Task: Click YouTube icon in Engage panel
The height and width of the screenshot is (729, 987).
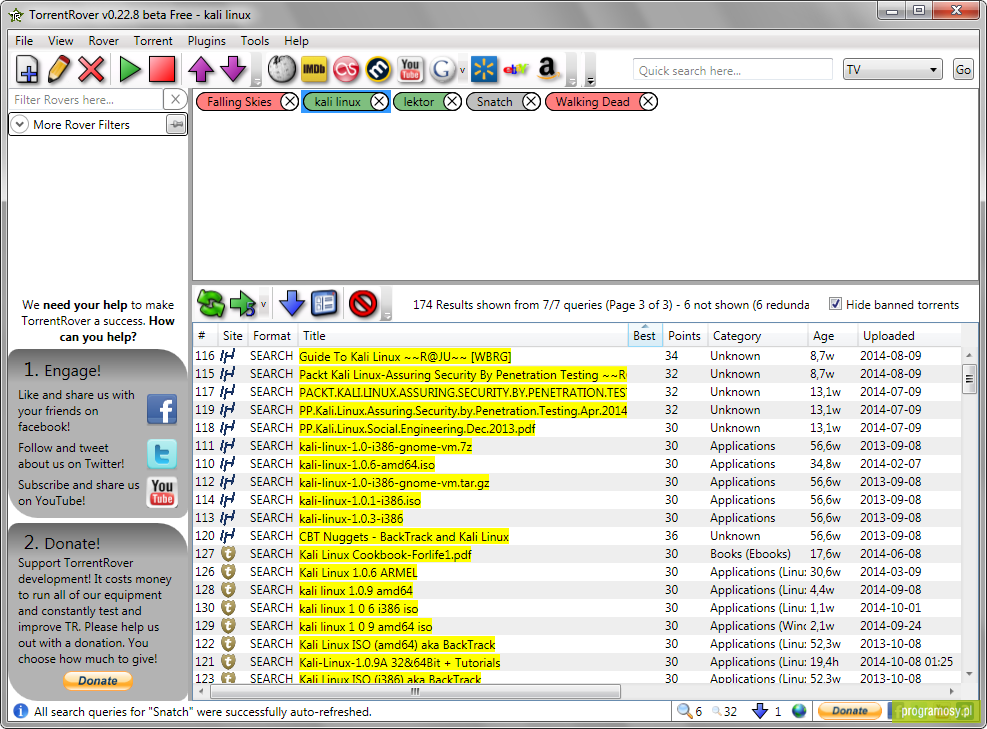Action: [162, 492]
